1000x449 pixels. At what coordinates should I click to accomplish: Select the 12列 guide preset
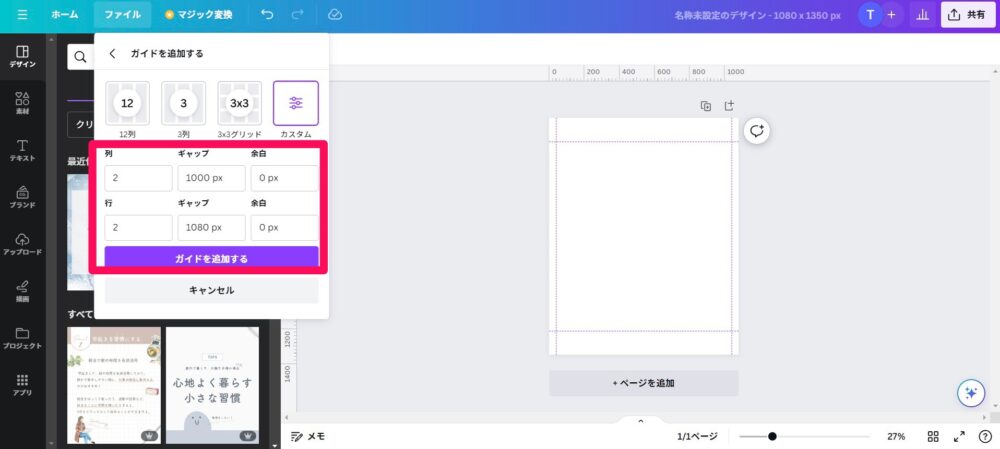(127, 104)
